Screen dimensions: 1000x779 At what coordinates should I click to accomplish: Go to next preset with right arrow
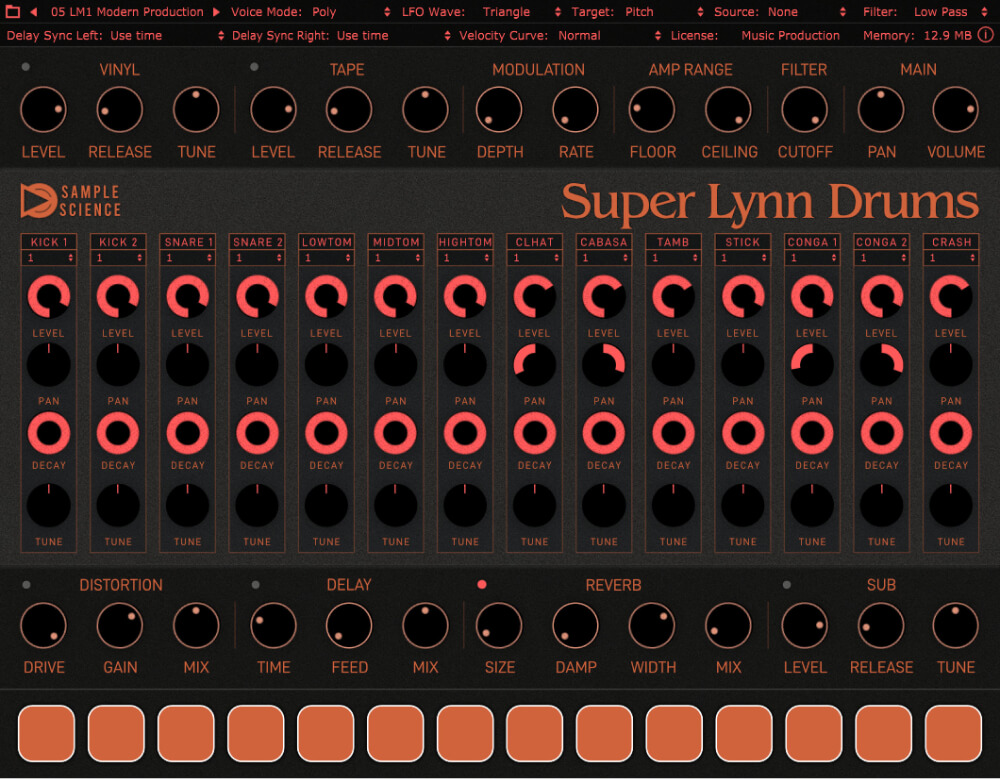216,11
